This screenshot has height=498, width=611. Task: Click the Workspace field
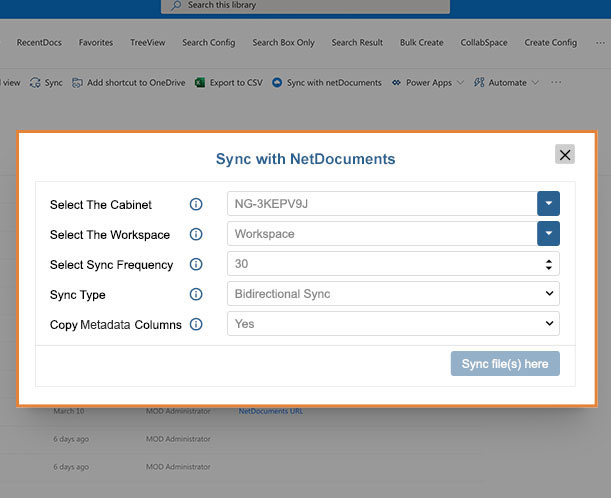point(382,233)
